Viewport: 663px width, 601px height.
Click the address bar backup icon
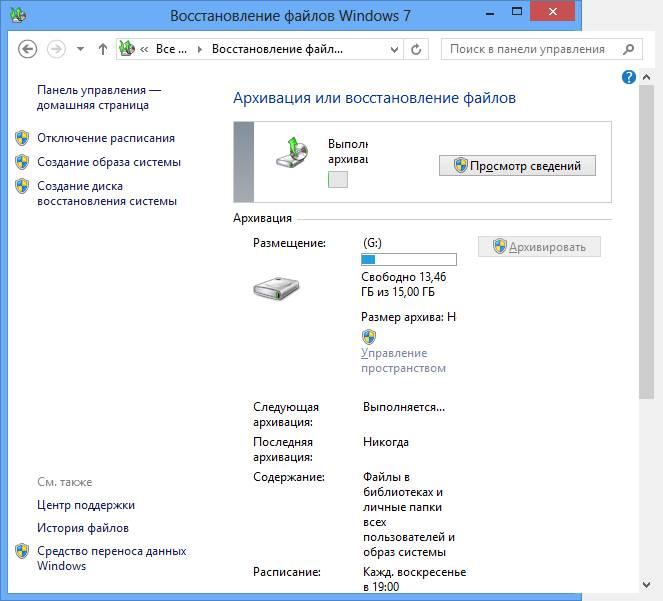[x=126, y=49]
